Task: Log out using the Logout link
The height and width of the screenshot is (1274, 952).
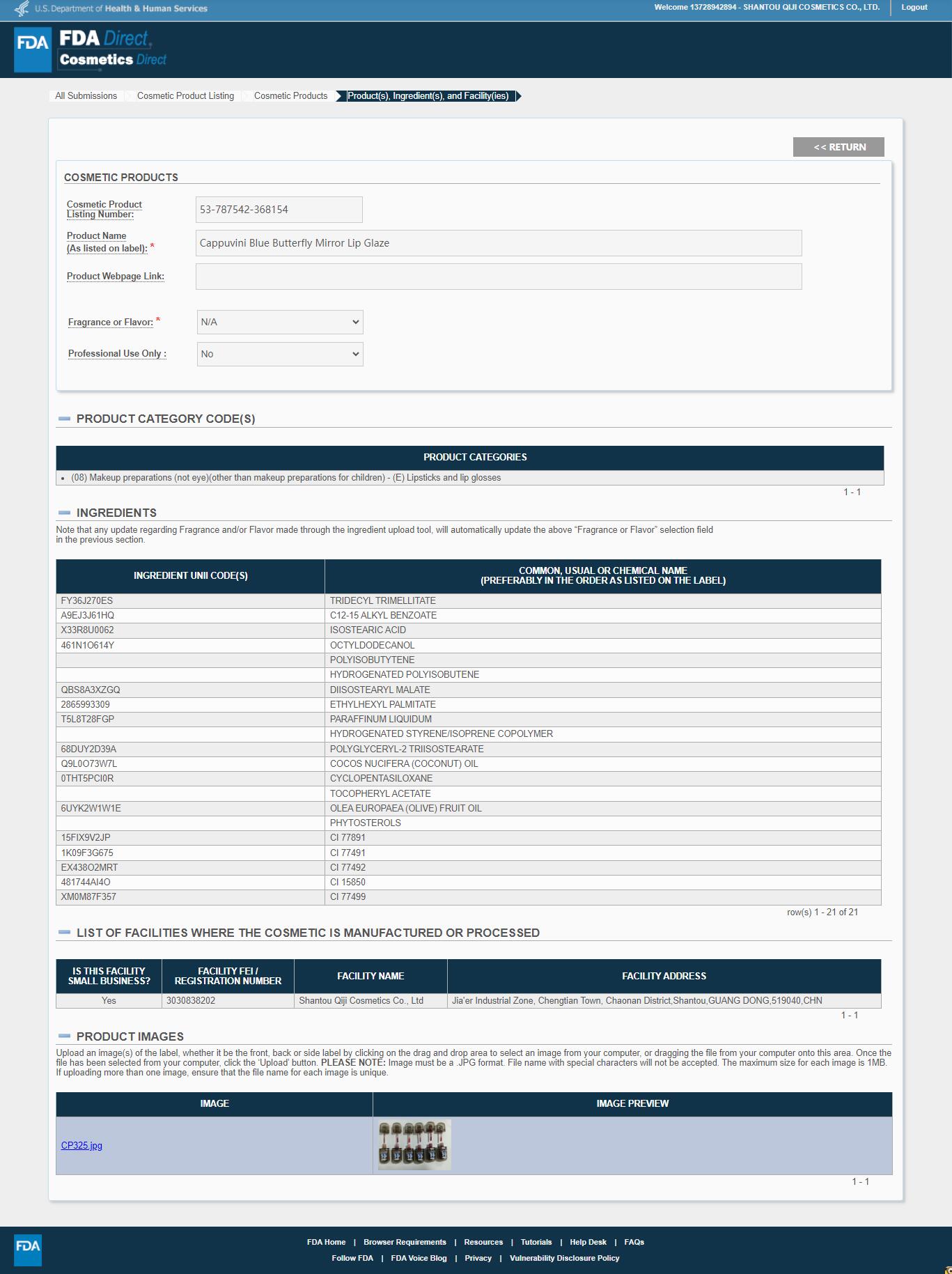Action: [914, 8]
